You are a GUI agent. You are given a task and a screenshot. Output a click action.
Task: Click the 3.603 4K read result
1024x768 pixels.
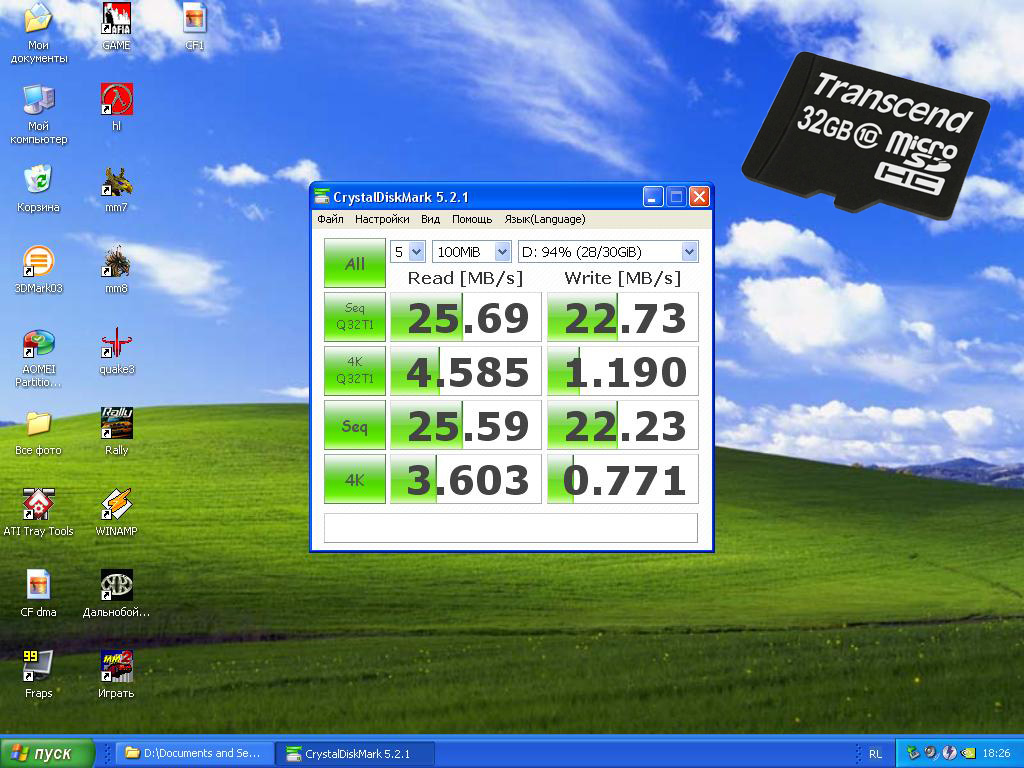[466, 479]
